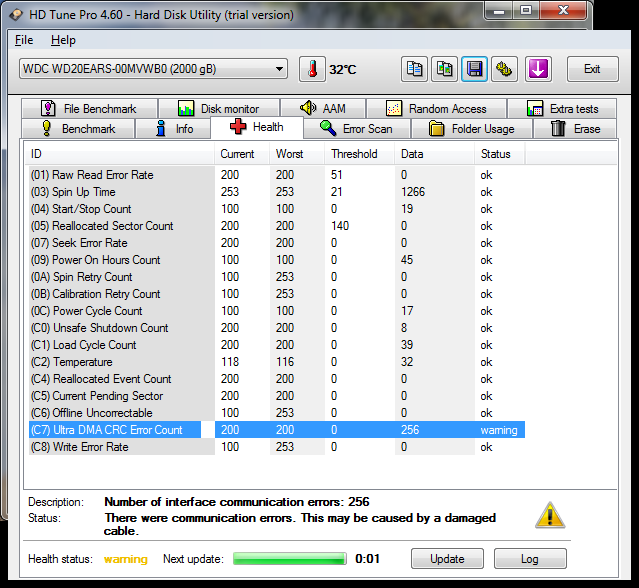Click the purple down-arrow icon
Screen dimensions: 639x588
pos(538,69)
